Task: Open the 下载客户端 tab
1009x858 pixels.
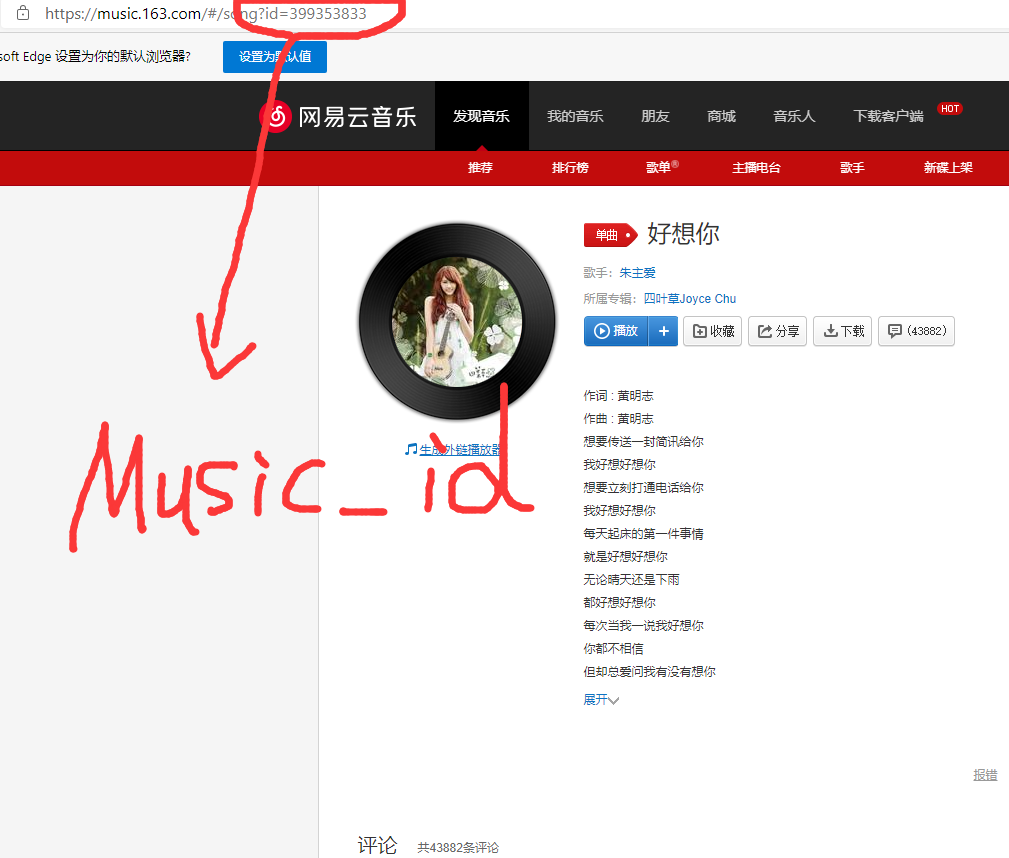Action: (x=888, y=116)
